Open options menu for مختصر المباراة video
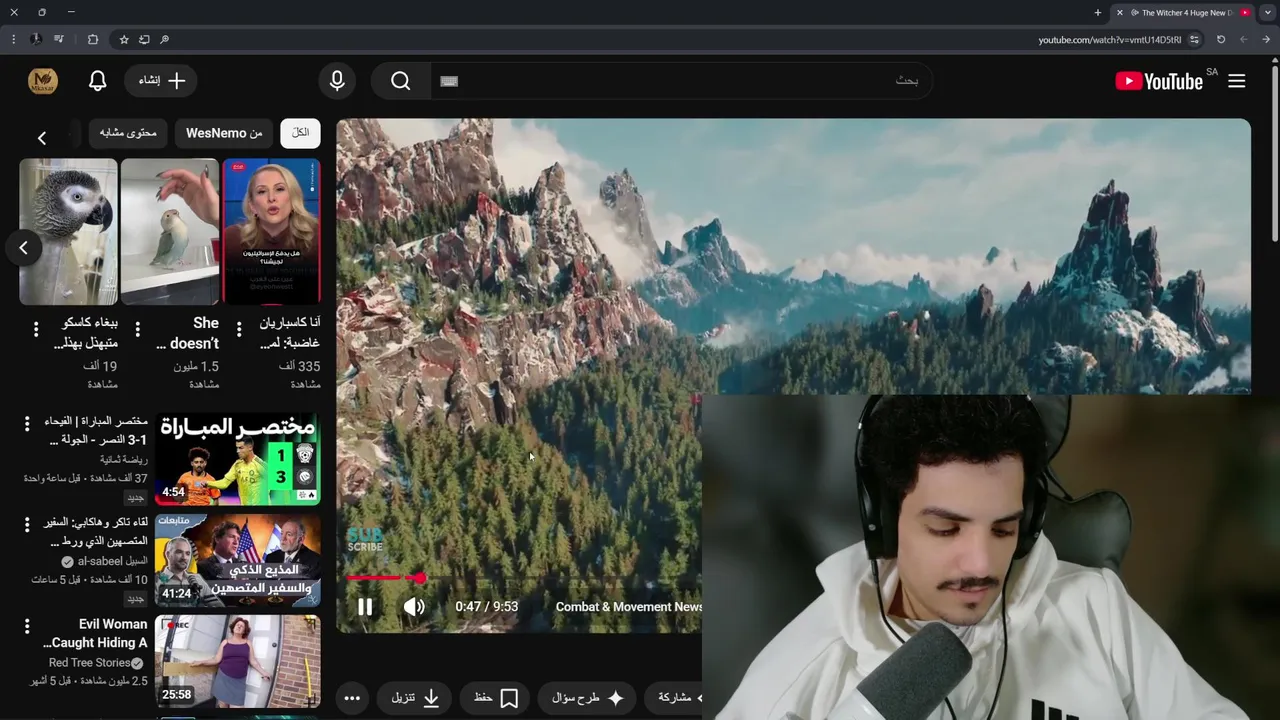 point(27,423)
